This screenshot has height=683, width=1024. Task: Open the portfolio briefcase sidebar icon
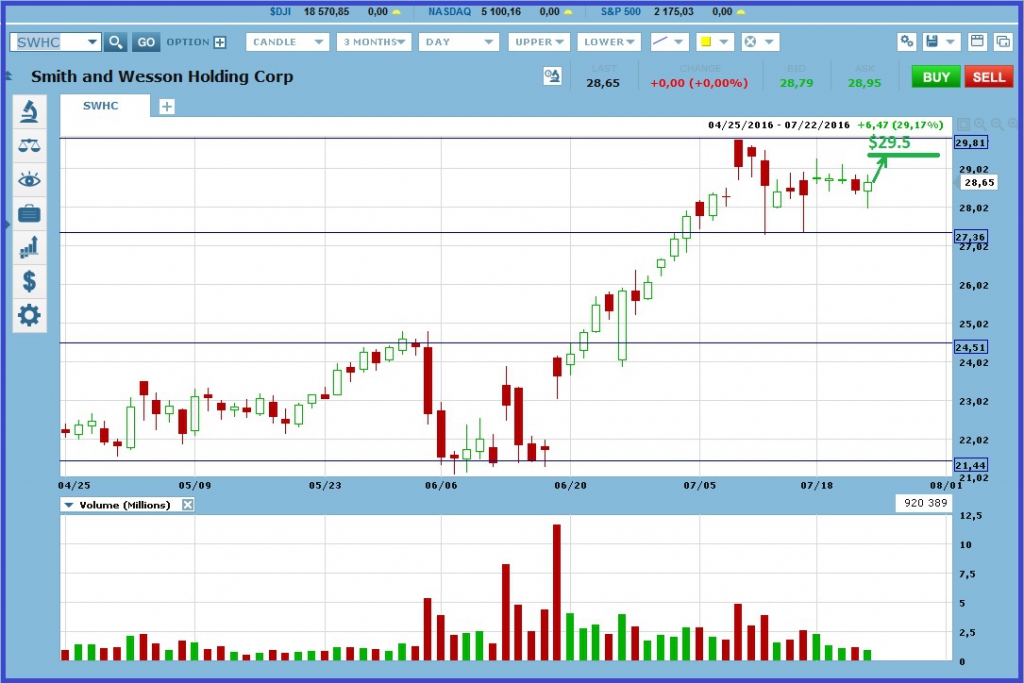point(29,214)
